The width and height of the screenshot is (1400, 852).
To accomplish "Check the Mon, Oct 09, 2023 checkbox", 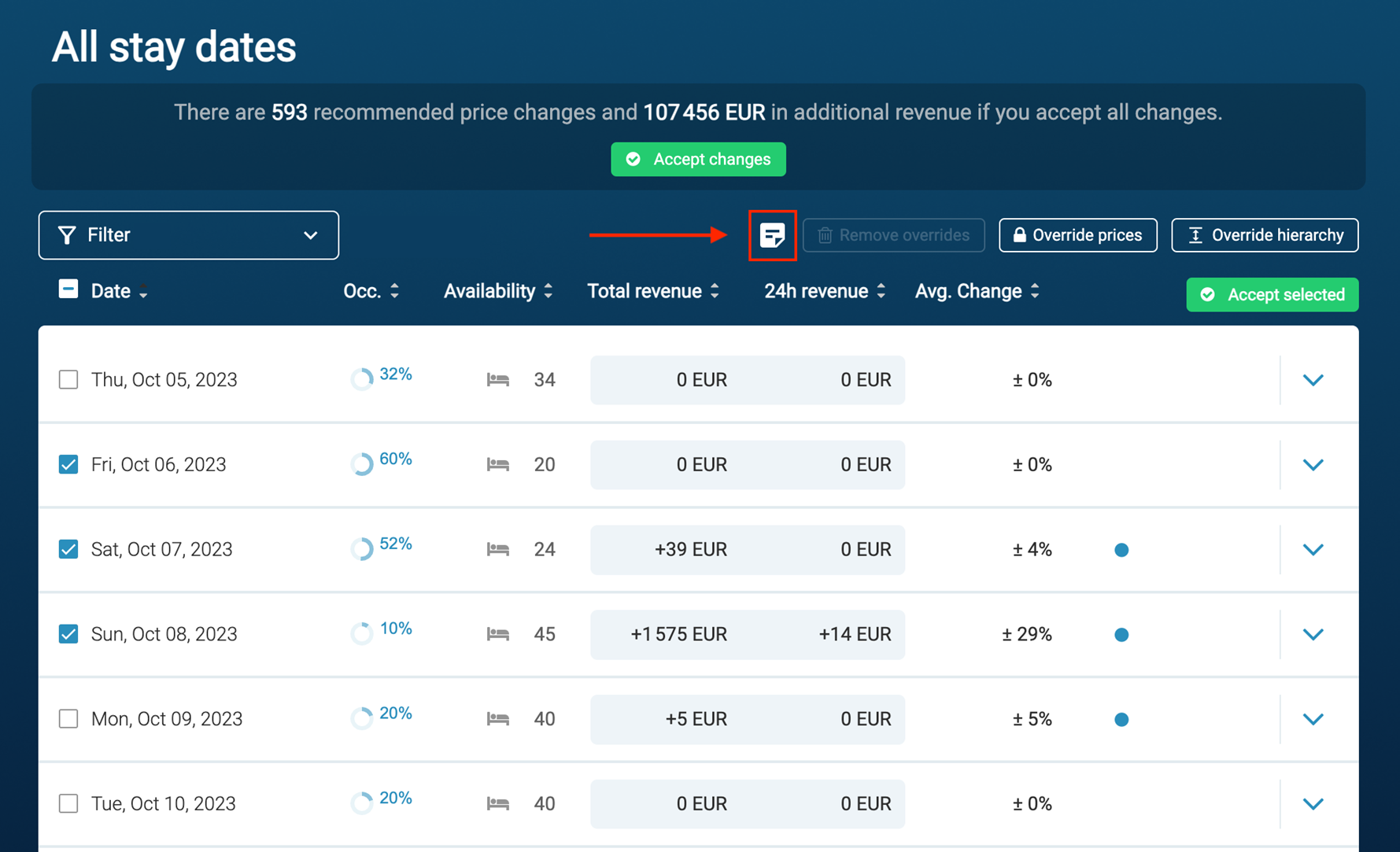I will [68, 718].
